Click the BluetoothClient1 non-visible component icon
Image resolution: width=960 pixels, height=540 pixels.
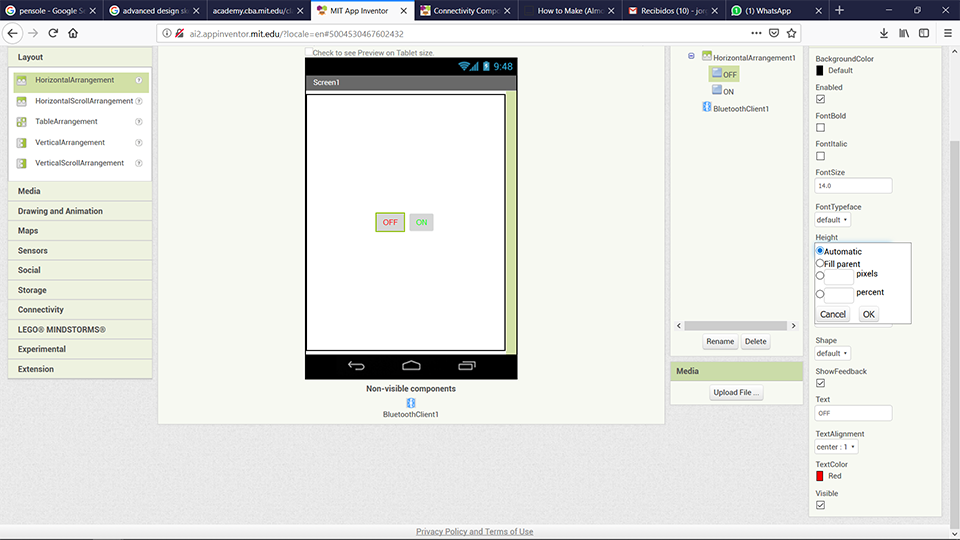[411, 403]
